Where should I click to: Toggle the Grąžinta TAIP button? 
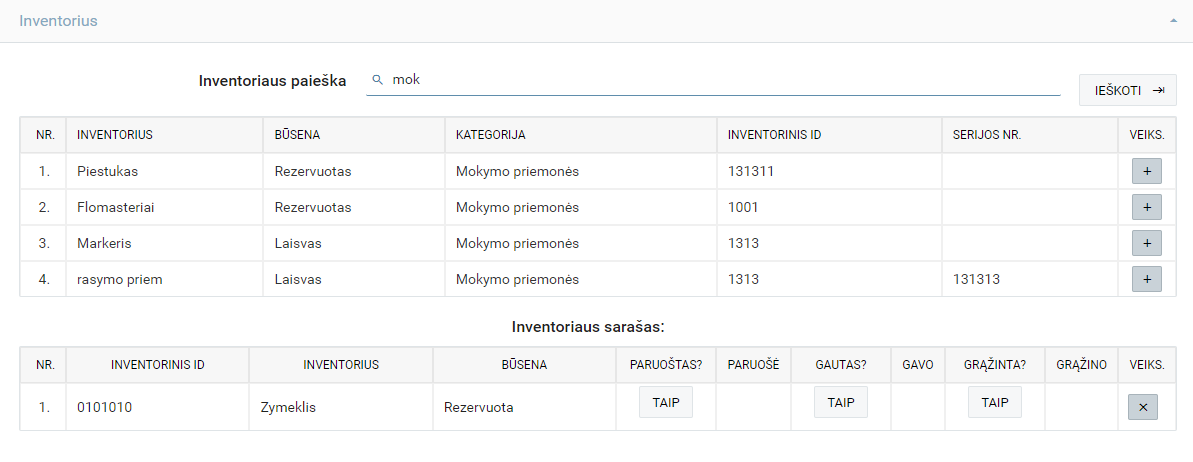click(994, 402)
